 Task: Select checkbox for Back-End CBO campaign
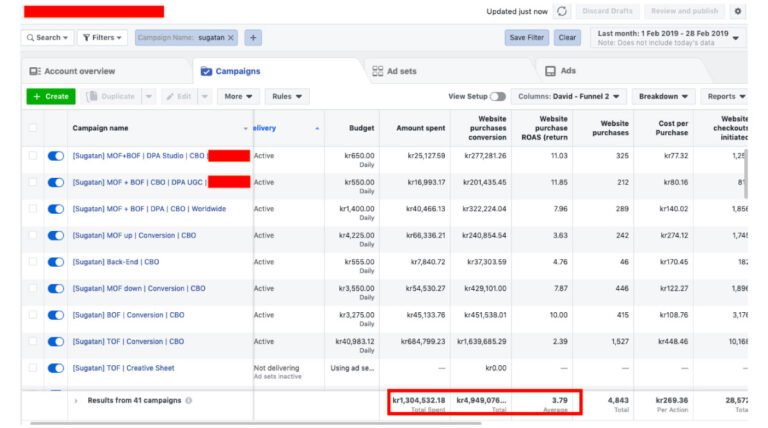pos(33,262)
